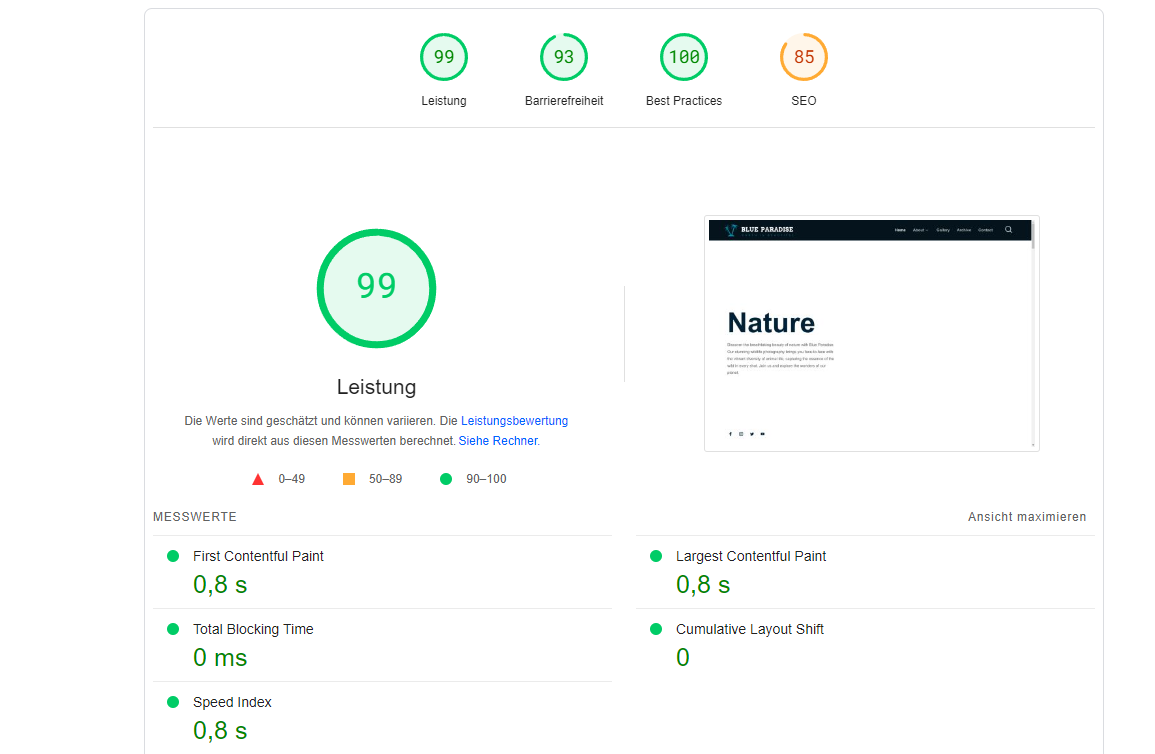Click the Largest Contentful Paint status dot

[656, 556]
